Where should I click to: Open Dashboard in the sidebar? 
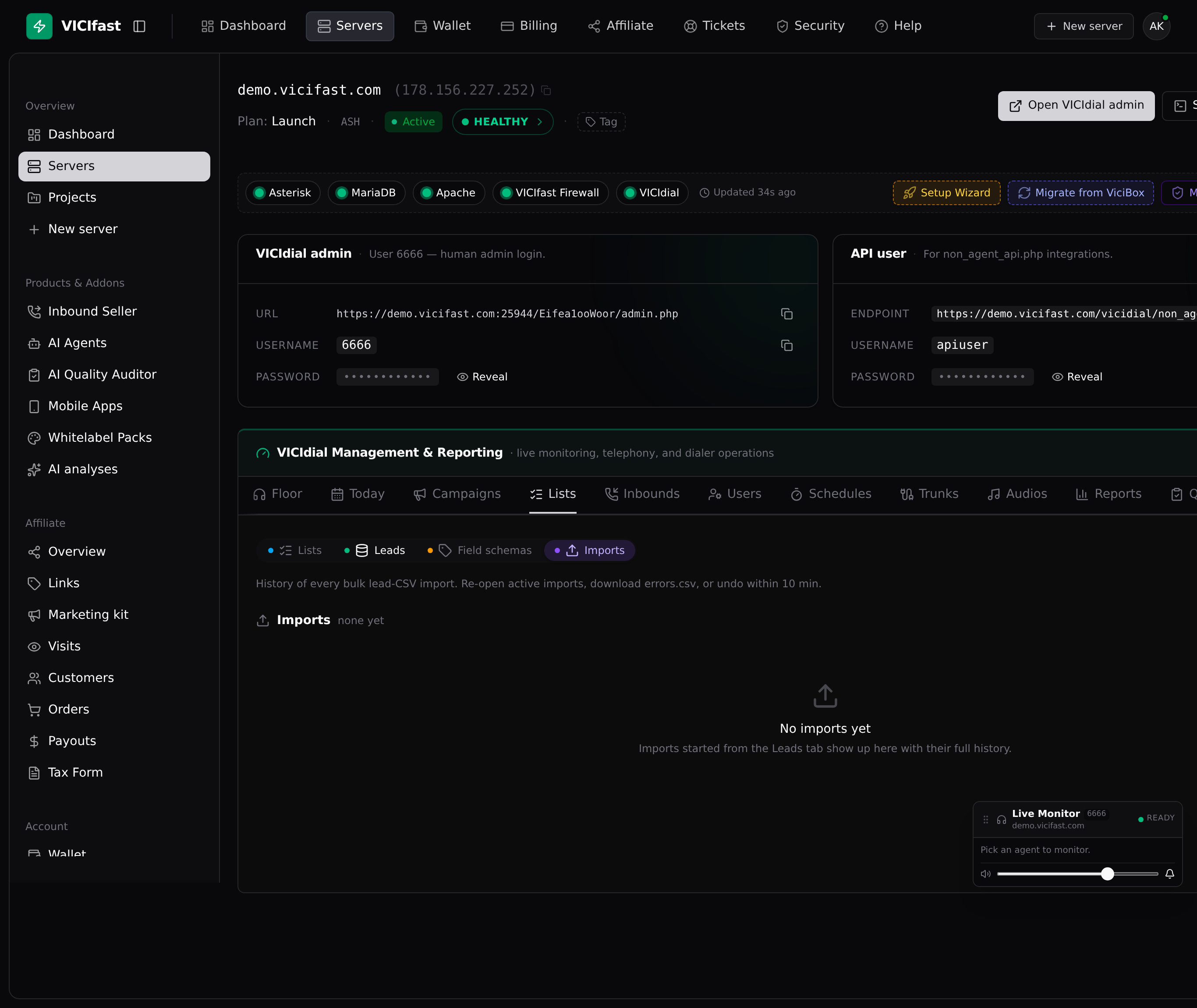click(114, 135)
